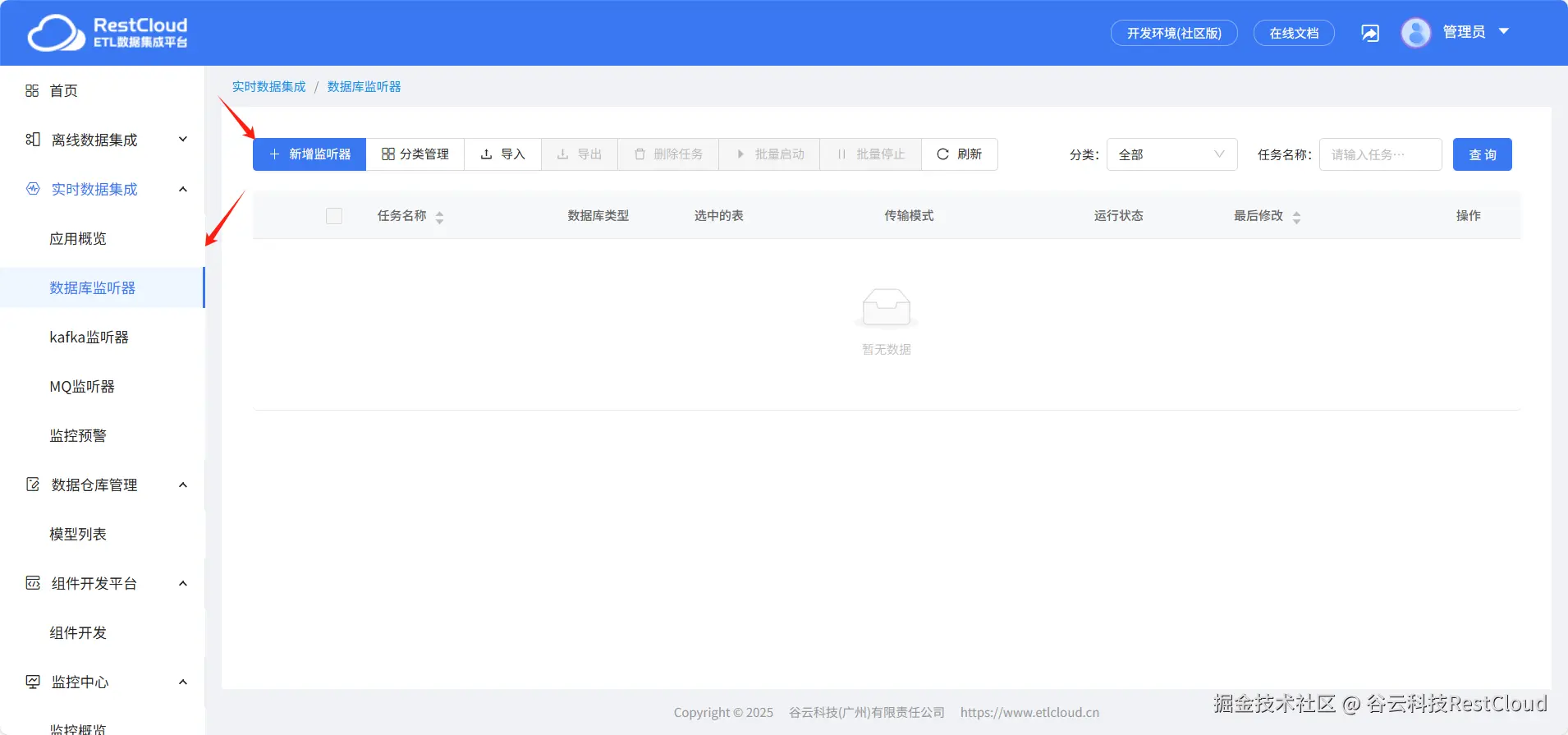
Task: Click the 数据仓库管理 sidebar icon
Action: click(33, 485)
